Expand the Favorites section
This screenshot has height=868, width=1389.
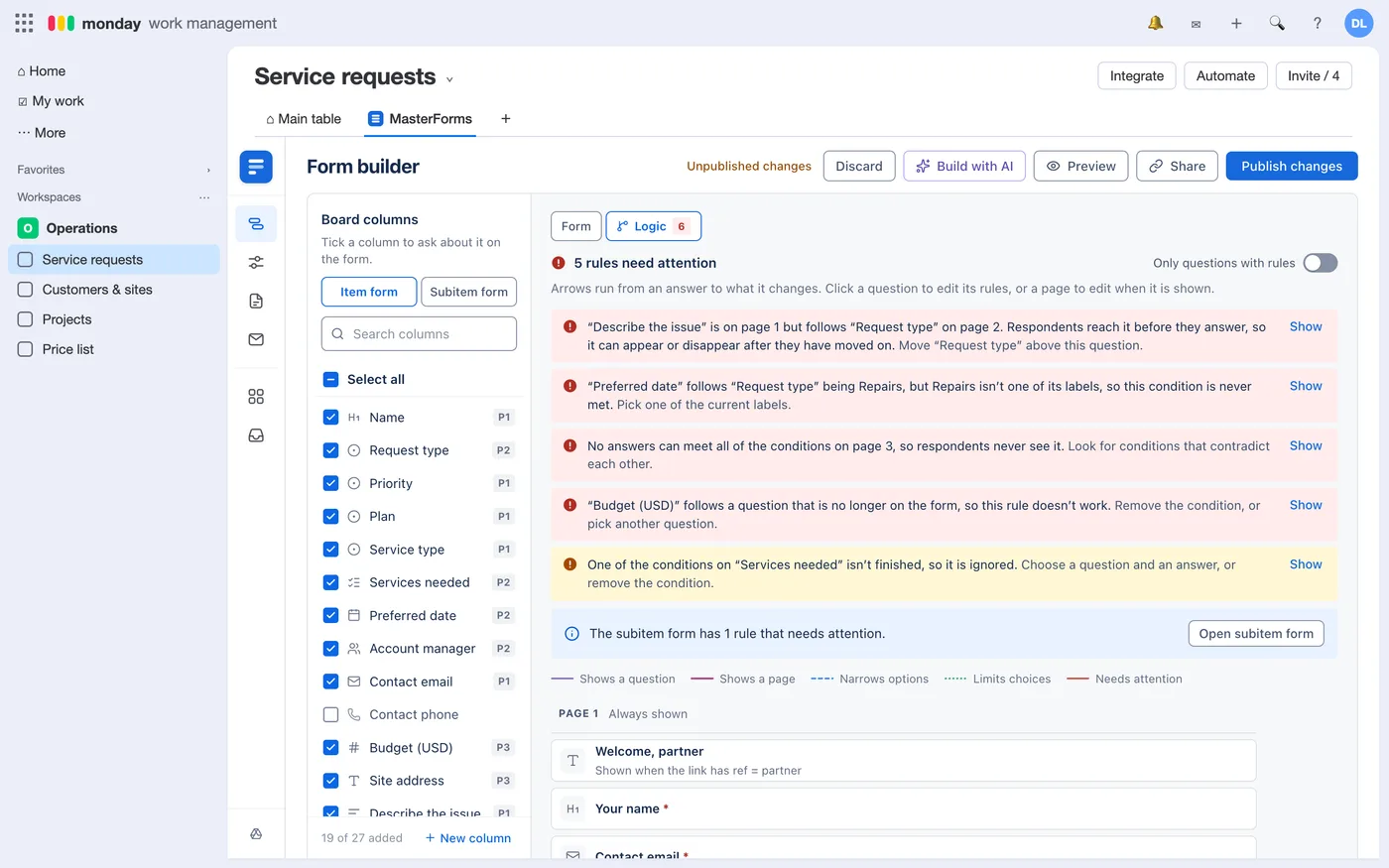[208, 170]
